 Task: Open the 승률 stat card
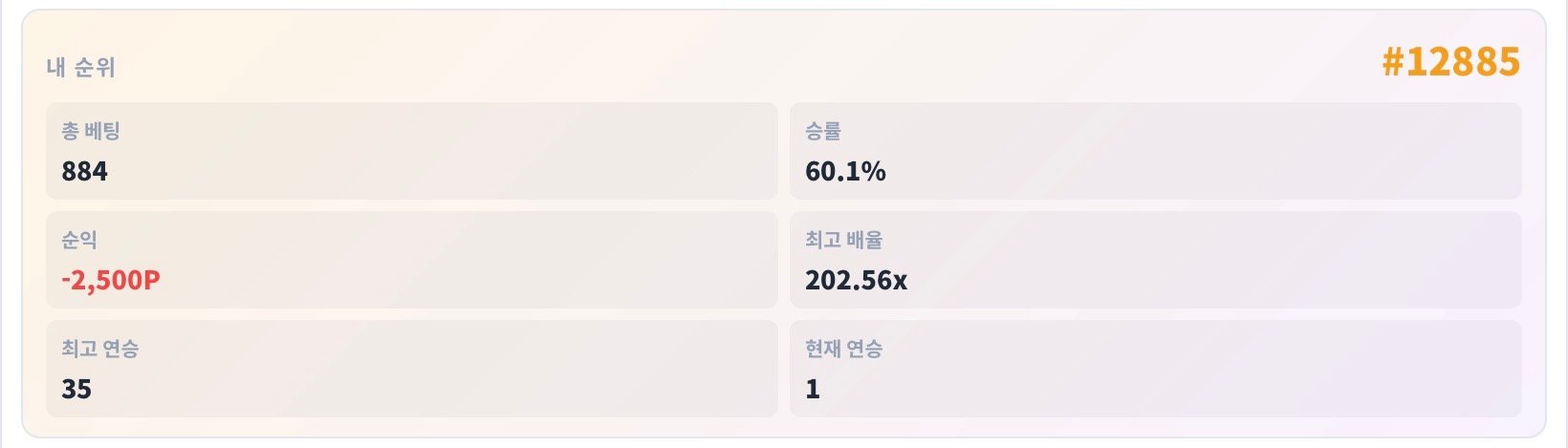pyautogui.click(x=1155, y=151)
